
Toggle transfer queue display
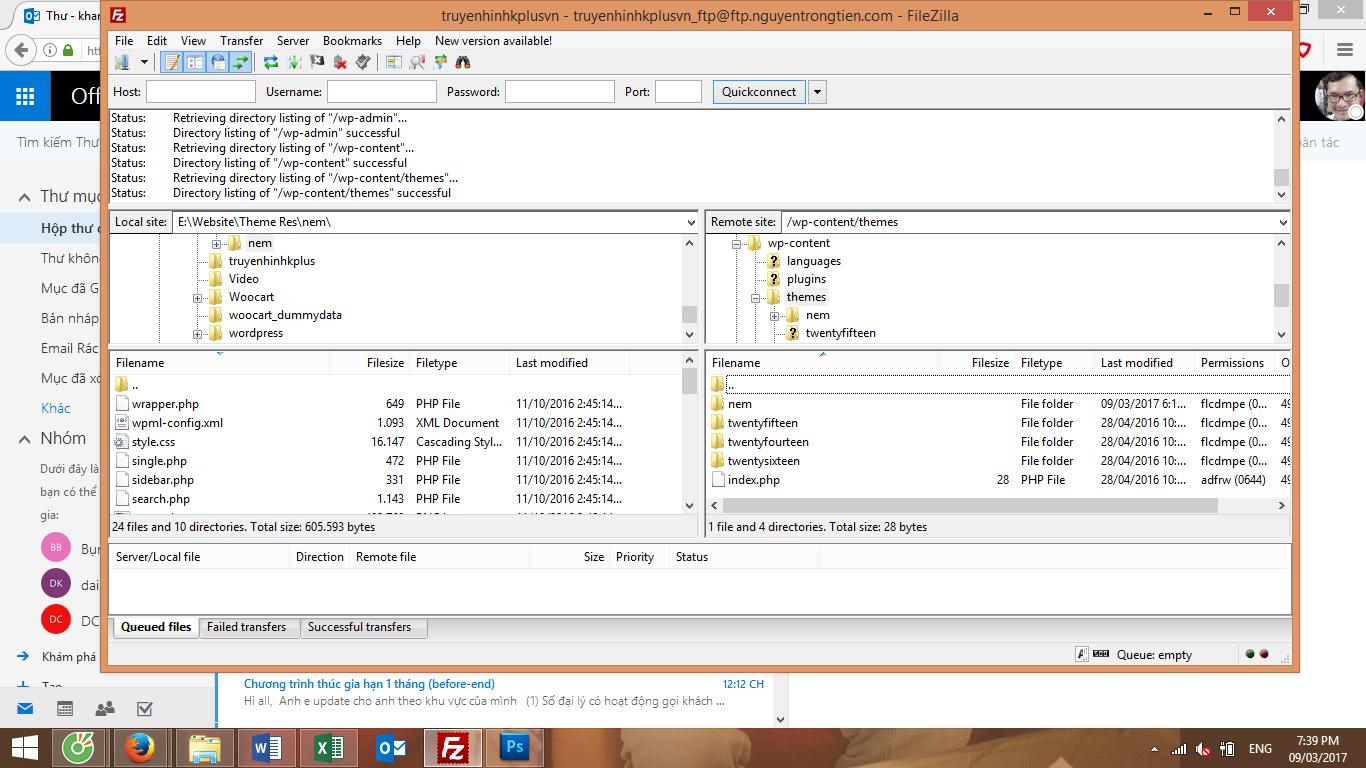tap(241, 62)
